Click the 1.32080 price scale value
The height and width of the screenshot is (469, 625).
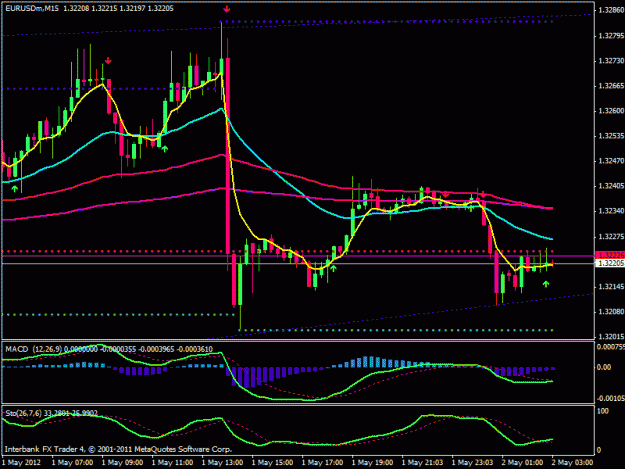click(x=611, y=312)
